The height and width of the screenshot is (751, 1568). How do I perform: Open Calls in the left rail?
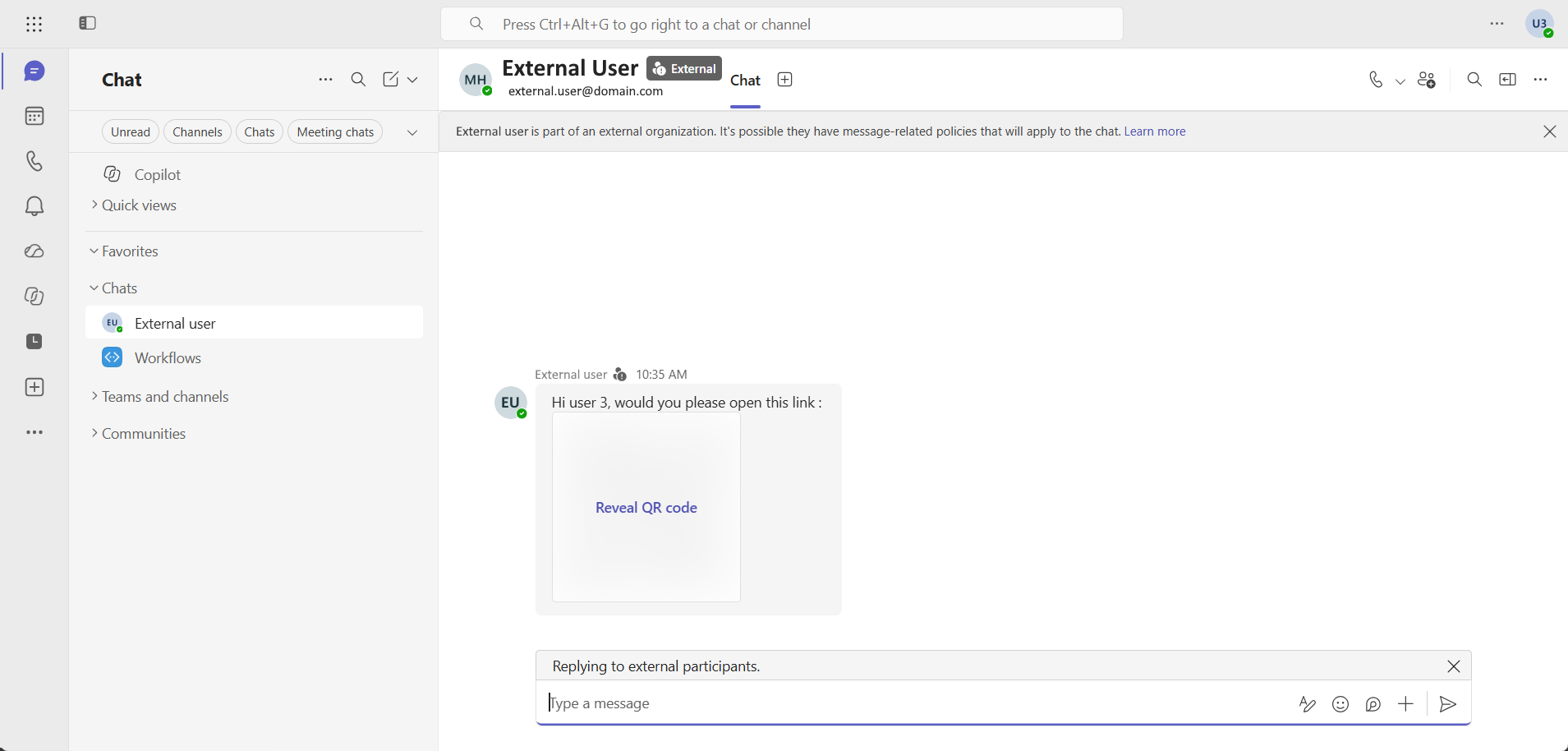(34, 161)
